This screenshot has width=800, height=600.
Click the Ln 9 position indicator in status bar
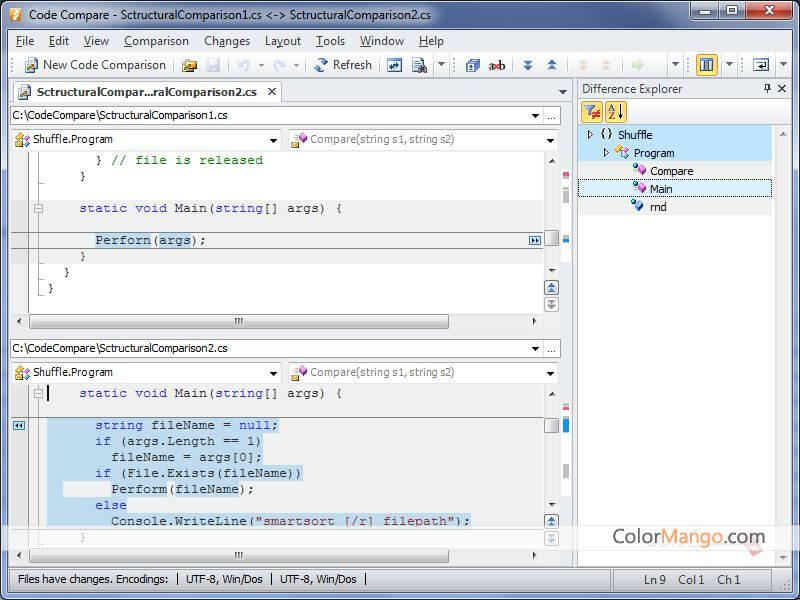(x=656, y=580)
